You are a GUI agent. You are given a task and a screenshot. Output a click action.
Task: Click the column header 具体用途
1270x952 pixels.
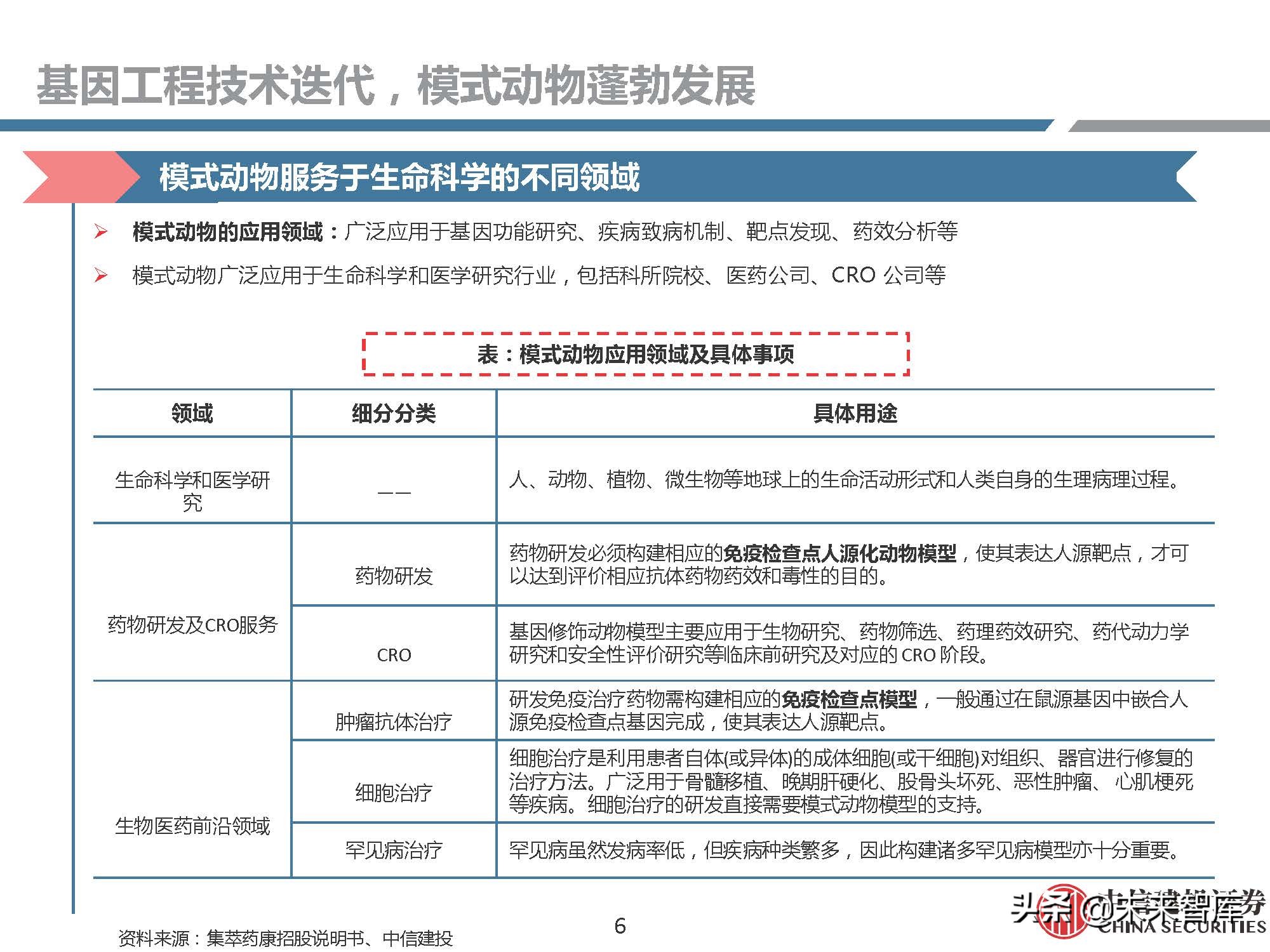coord(855,413)
